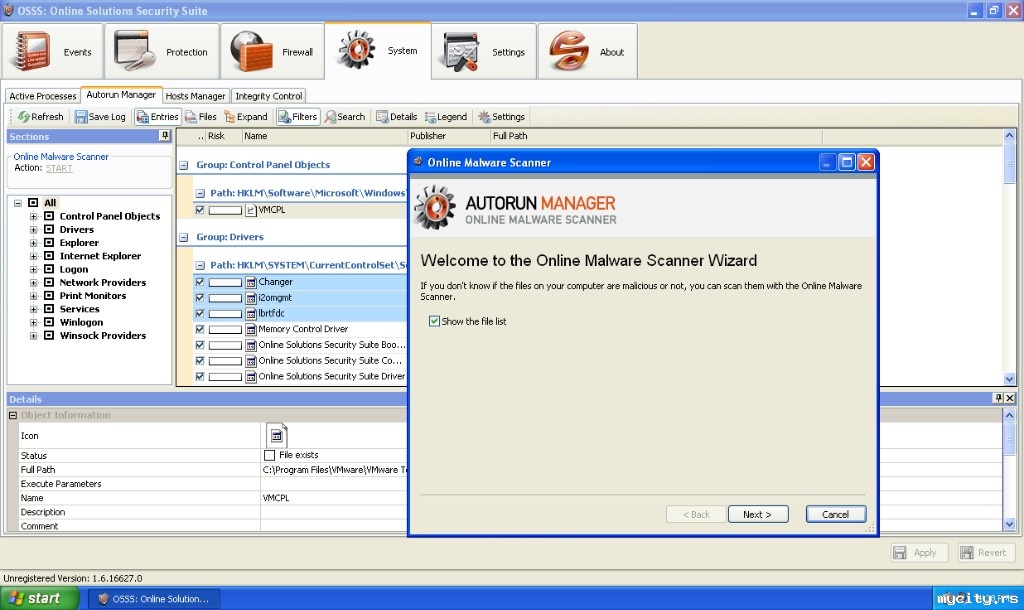Open Search from the toolbar
1024x610 pixels.
345,116
